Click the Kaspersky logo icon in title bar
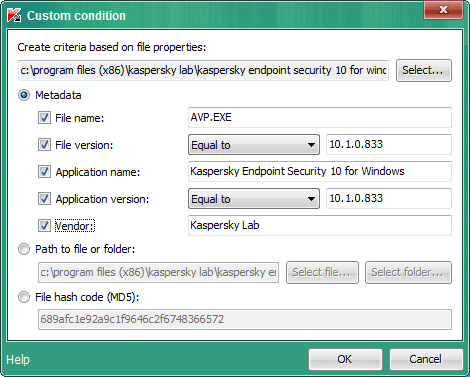This screenshot has width=470, height=377. pyautogui.click(x=14, y=15)
